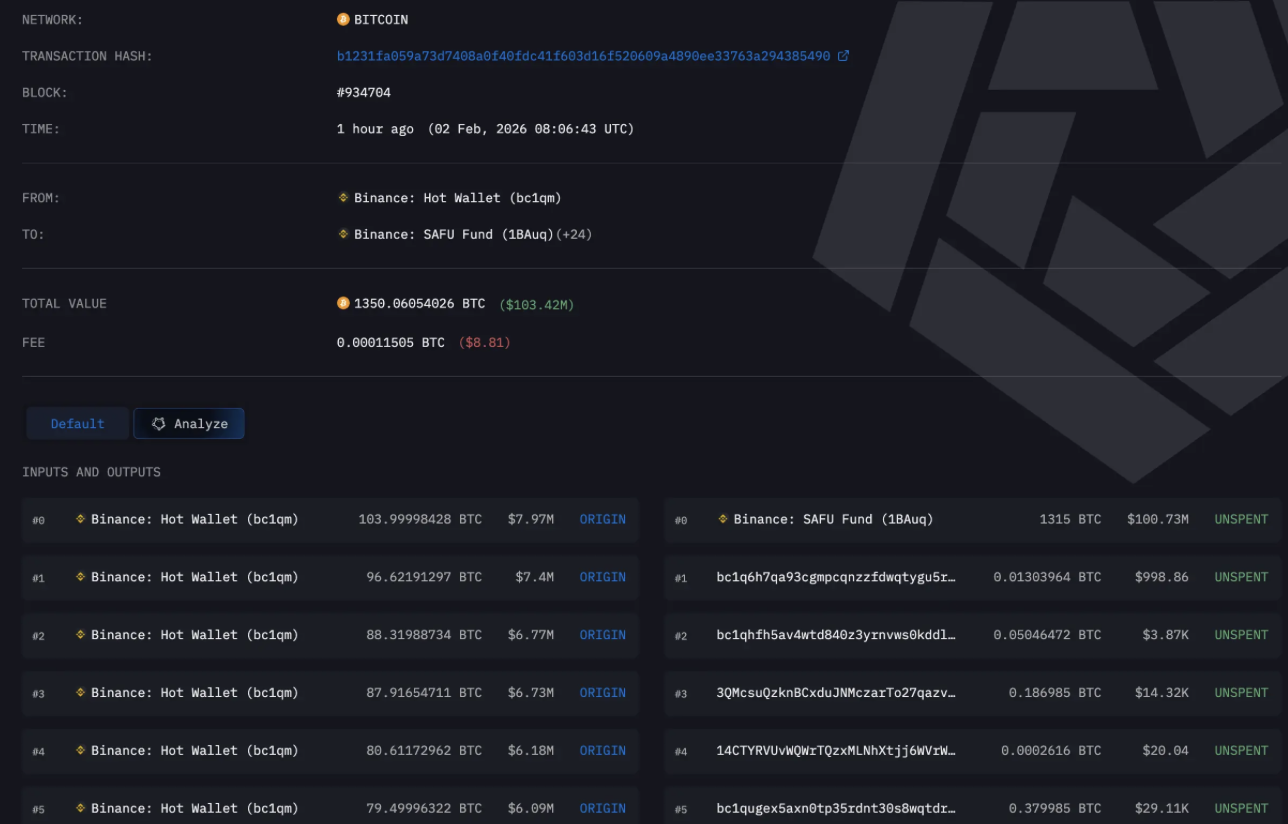Open external link icon beside transaction hash
The width and height of the screenshot is (1288, 824).
pyautogui.click(x=843, y=56)
